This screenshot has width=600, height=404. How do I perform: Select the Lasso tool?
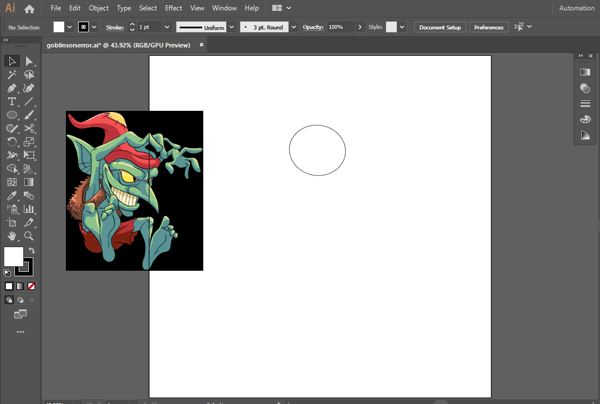tap(29, 75)
